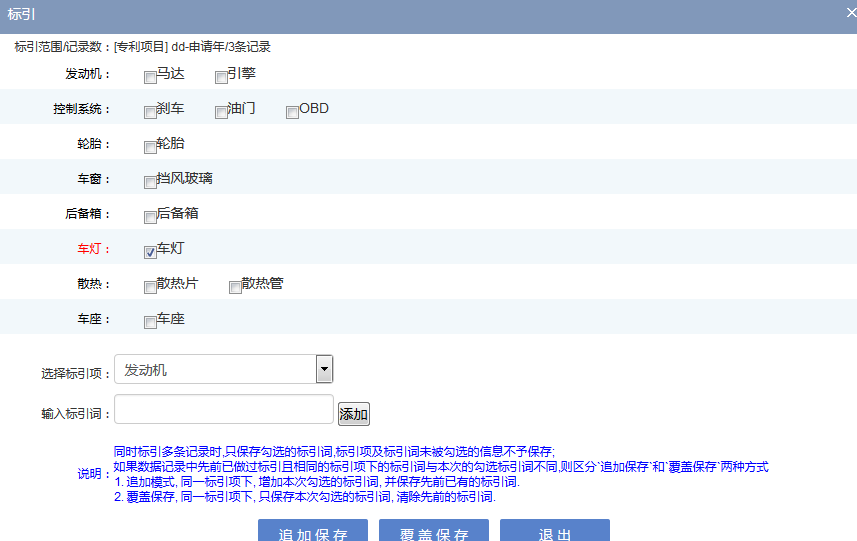This screenshot has height=541, width=857.
Task: Select the 散热管 checkbox
Action: click(x=235, y=287)
